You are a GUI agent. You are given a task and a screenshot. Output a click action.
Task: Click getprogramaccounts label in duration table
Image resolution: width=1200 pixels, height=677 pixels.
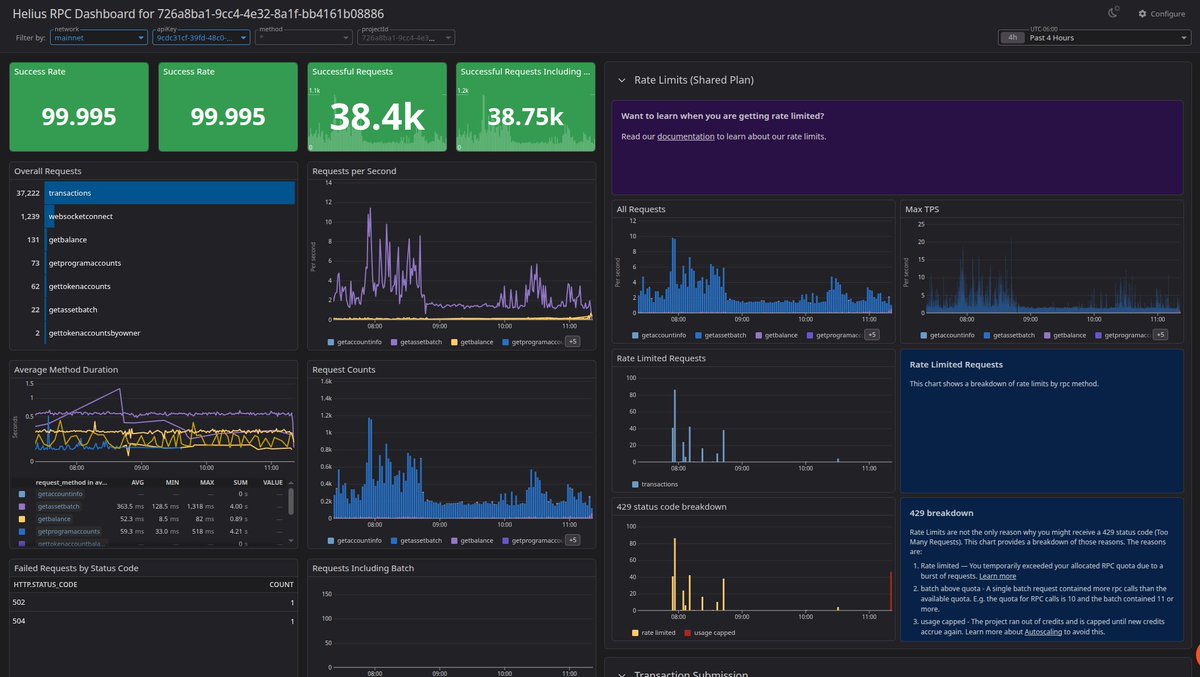tap(69, 532)
